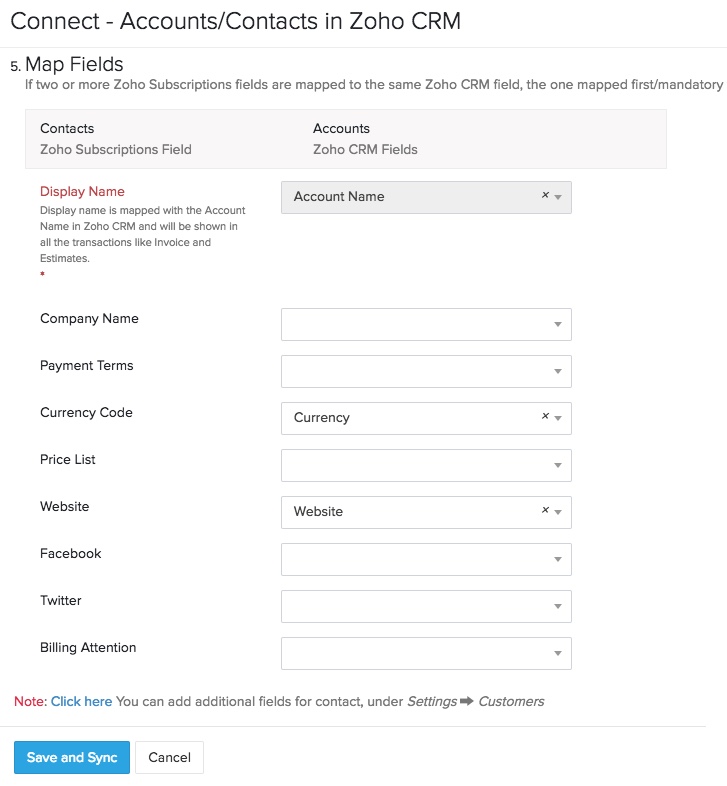Clear the Account Name selection with x icon
This screenshot has width=727, height=786.
545,196
